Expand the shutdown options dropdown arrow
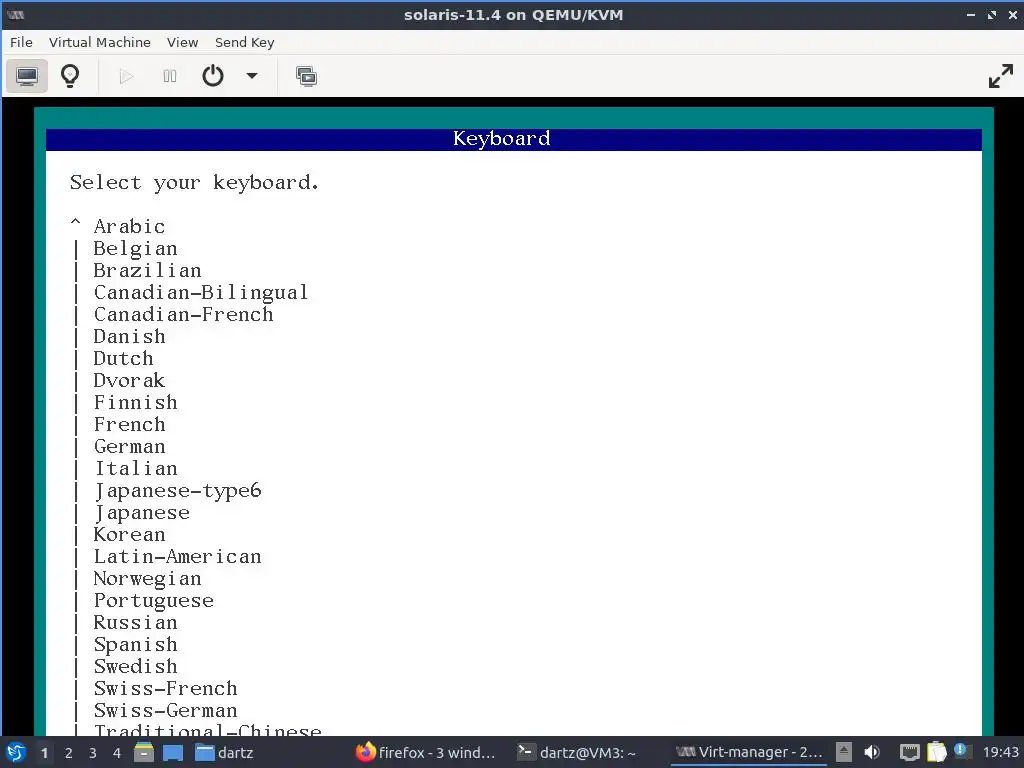Viewport: 1024px width, 768px height. click(x=251, y=76)
